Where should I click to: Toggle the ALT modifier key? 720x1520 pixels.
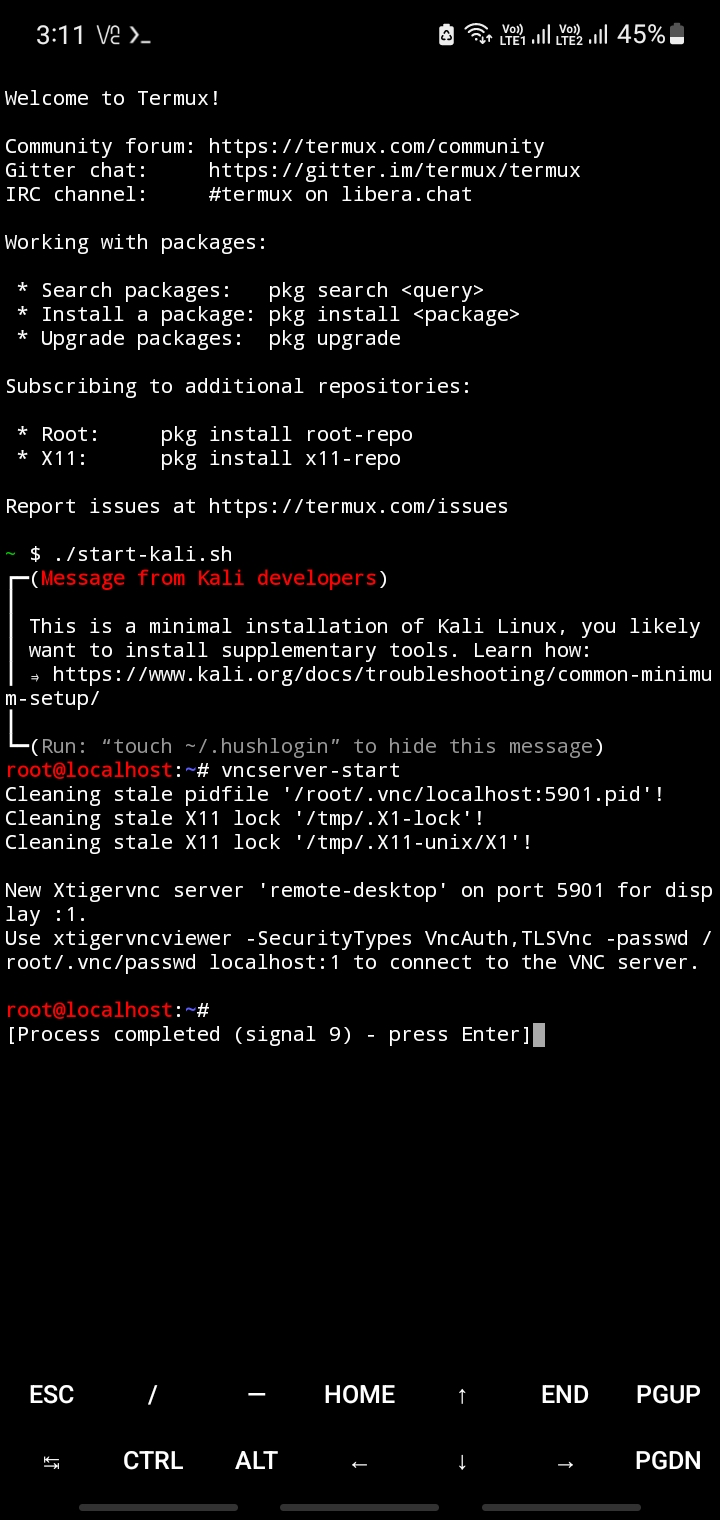pos(256,1460)
